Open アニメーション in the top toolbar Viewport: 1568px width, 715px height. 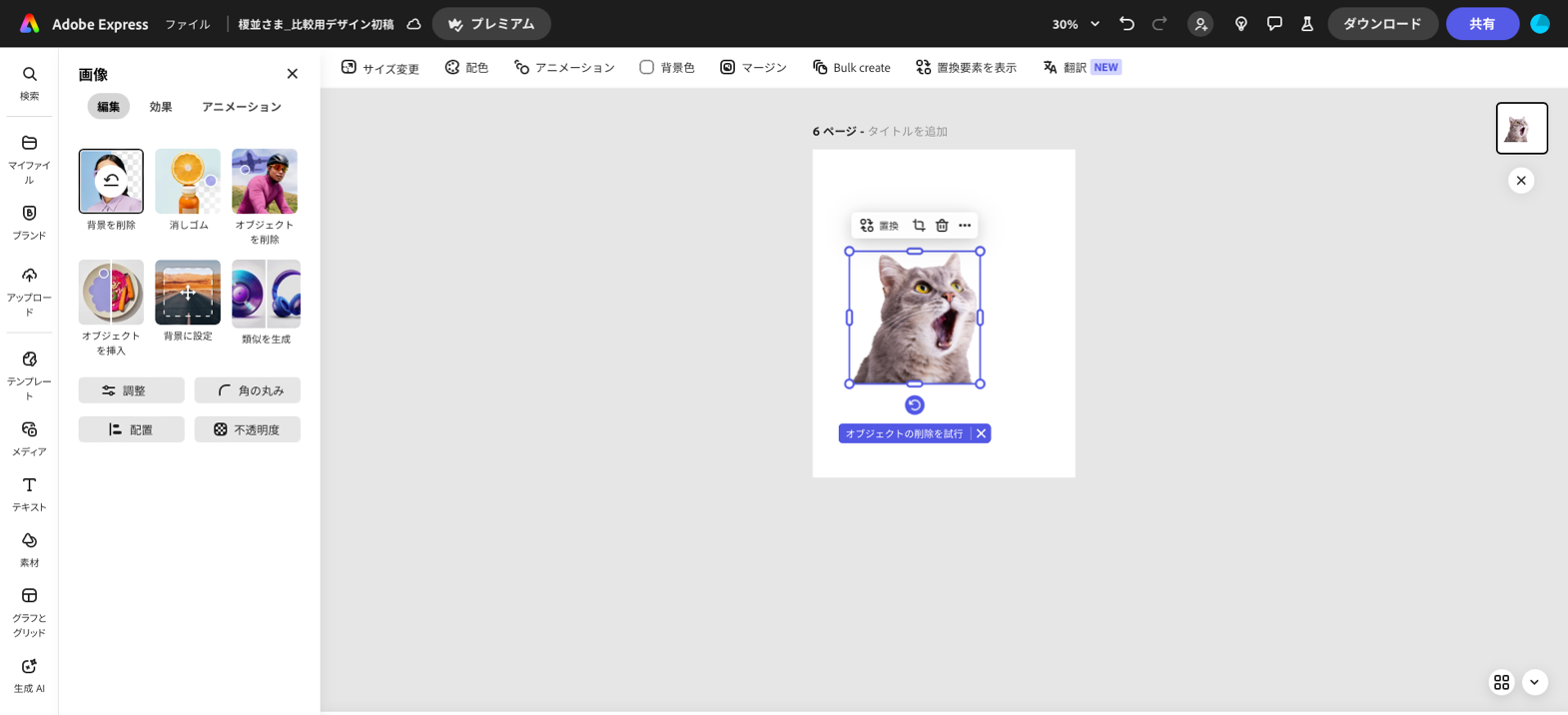tap(564, 68)
